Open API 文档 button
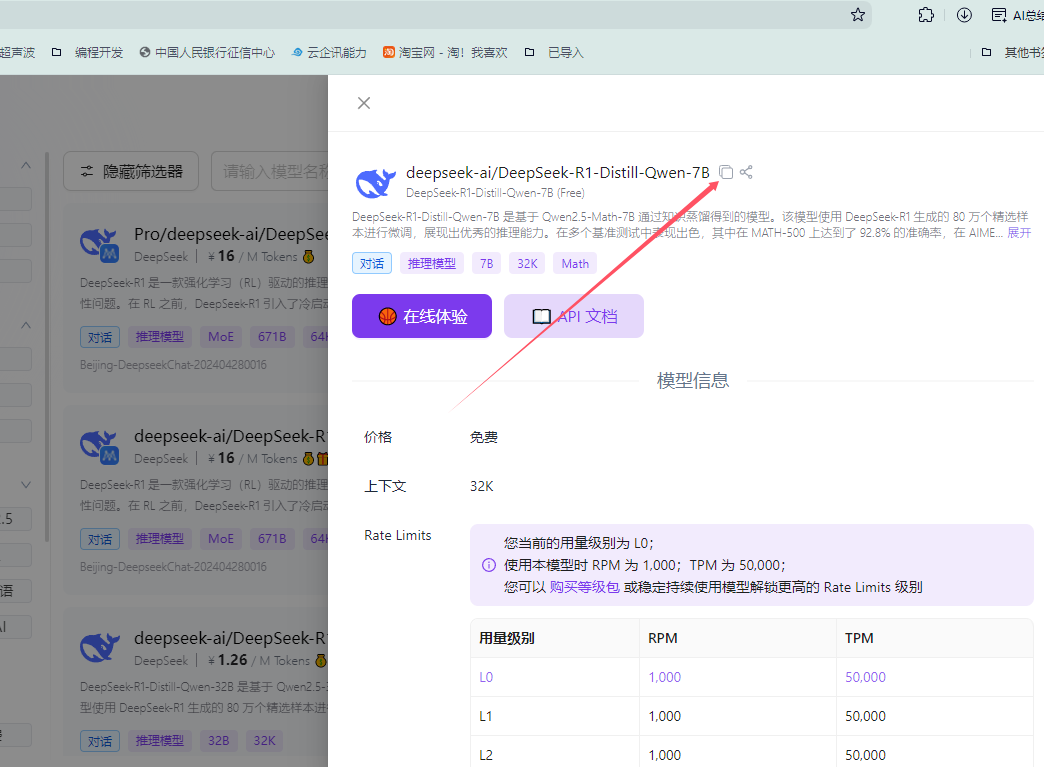Image resolution: width=1044 pixels, height=767 pixels. pyautogui.click(x=574, y=316)
